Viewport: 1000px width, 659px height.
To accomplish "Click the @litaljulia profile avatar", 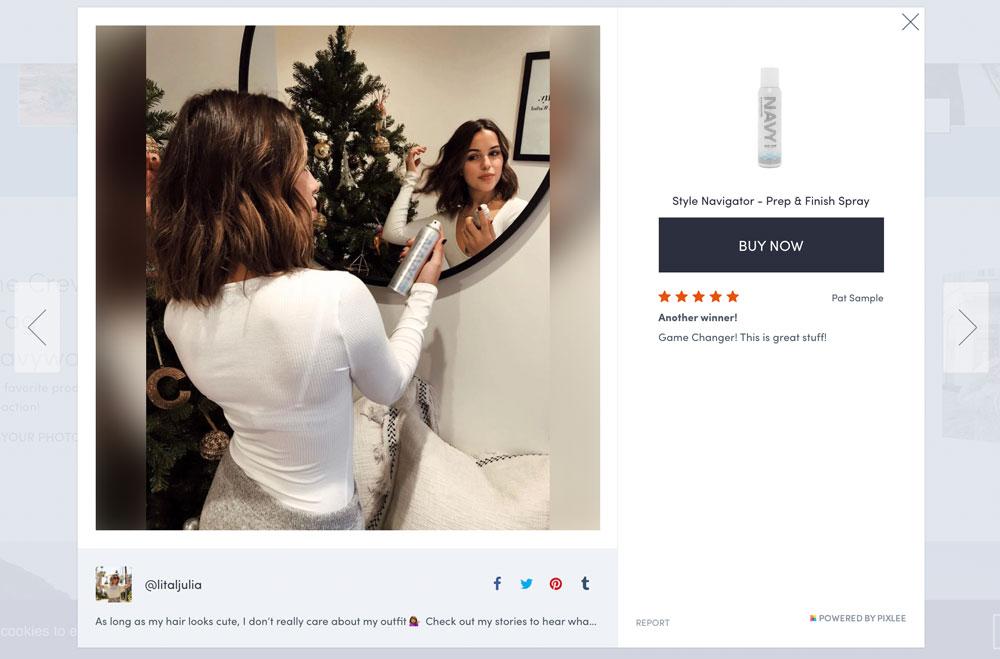I will tap(114, 584).
